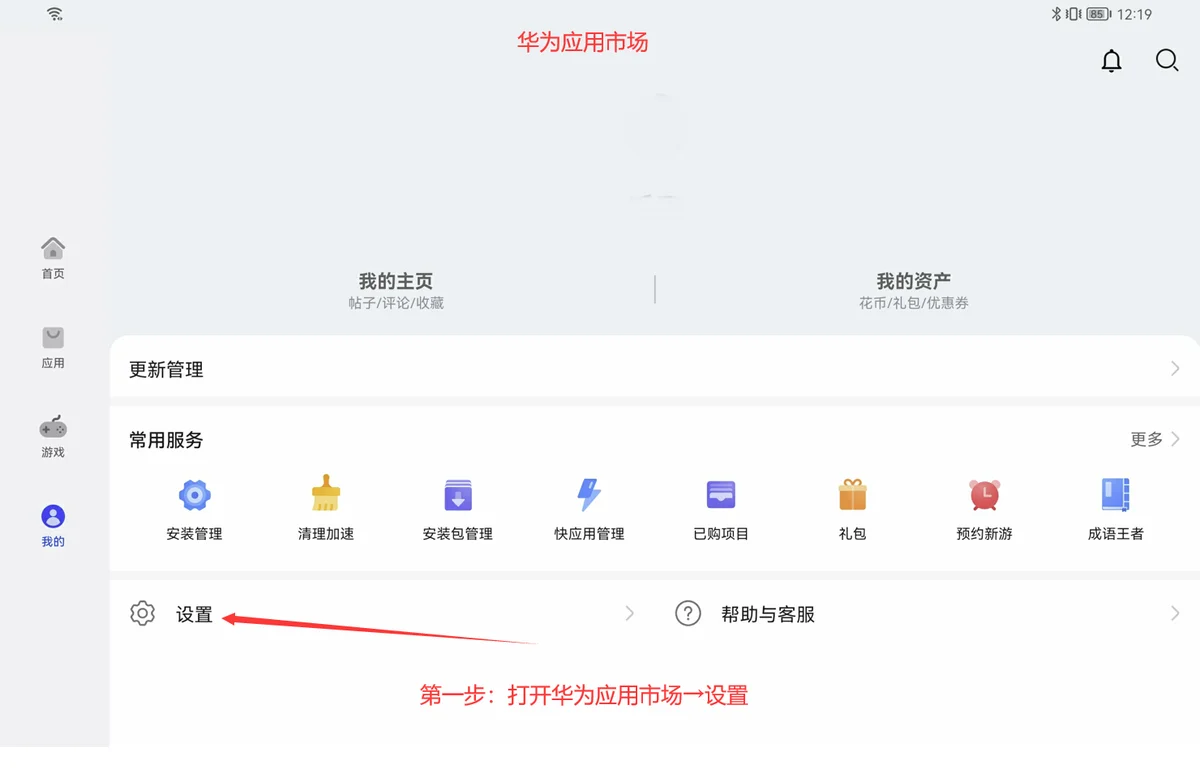This screenshot has width=1200, height=769.
Task: Open 我的主页 section
Action: pos(396,290)
